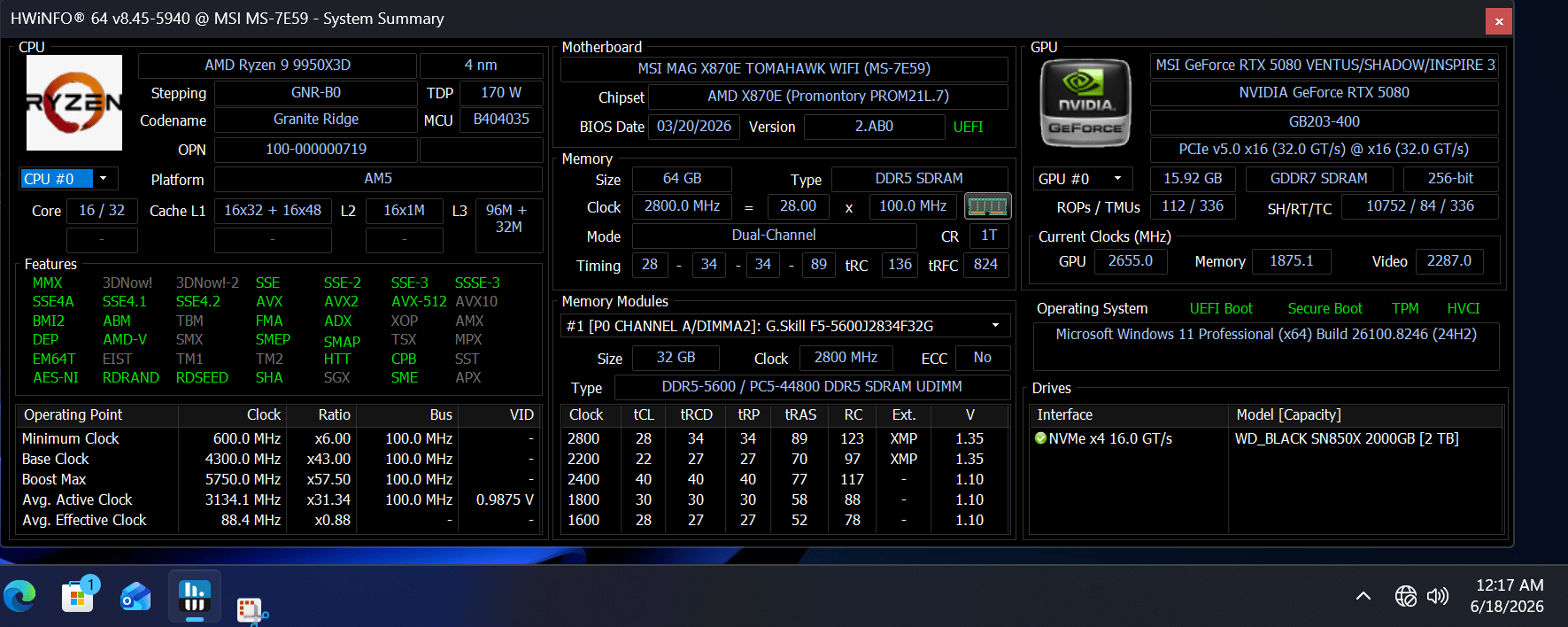Click the 64 GB memory size value
This screenshot has width=1568, height=627.
coord(682,179)
